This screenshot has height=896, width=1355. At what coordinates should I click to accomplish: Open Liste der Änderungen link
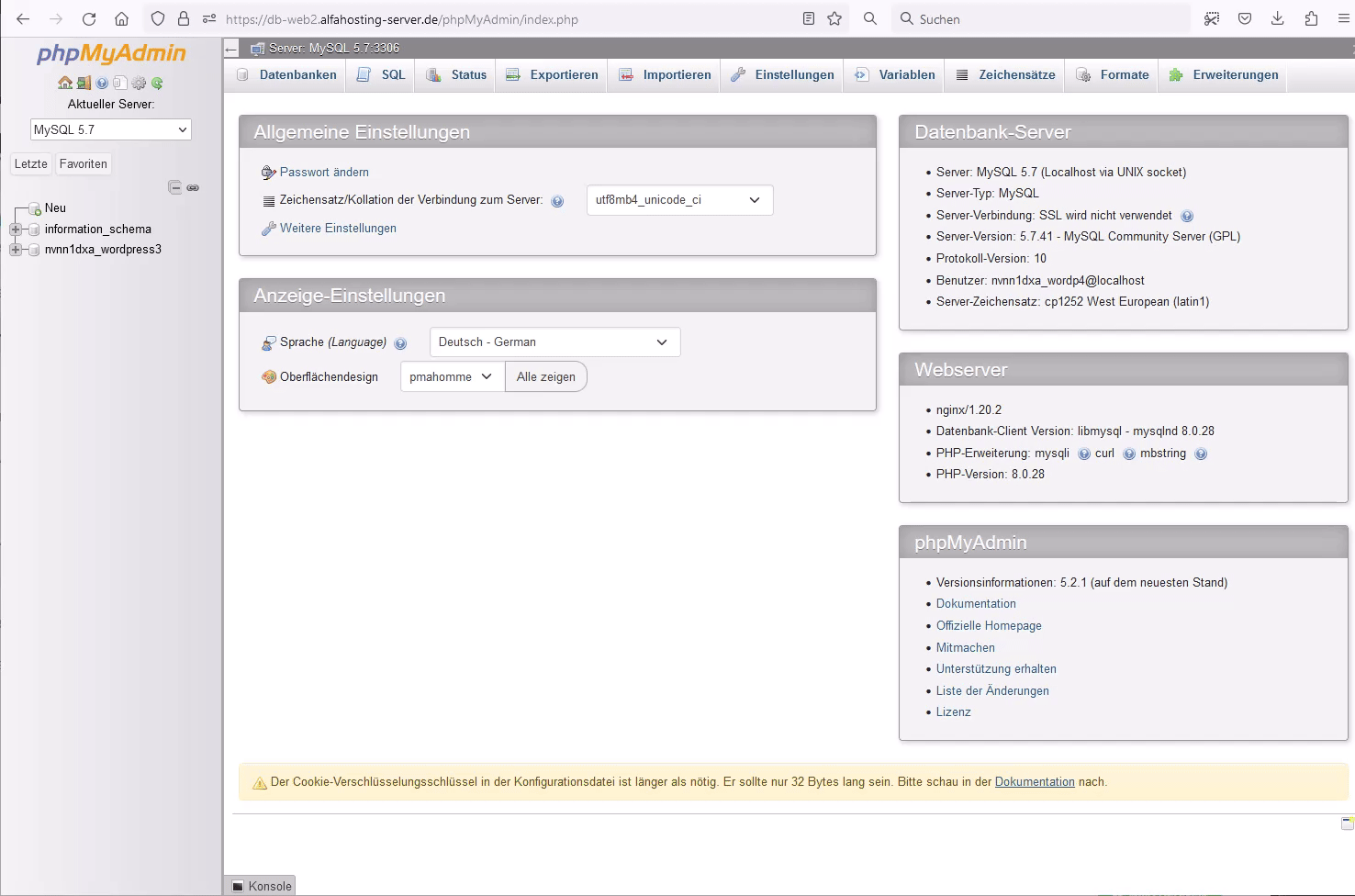[992, 691]
